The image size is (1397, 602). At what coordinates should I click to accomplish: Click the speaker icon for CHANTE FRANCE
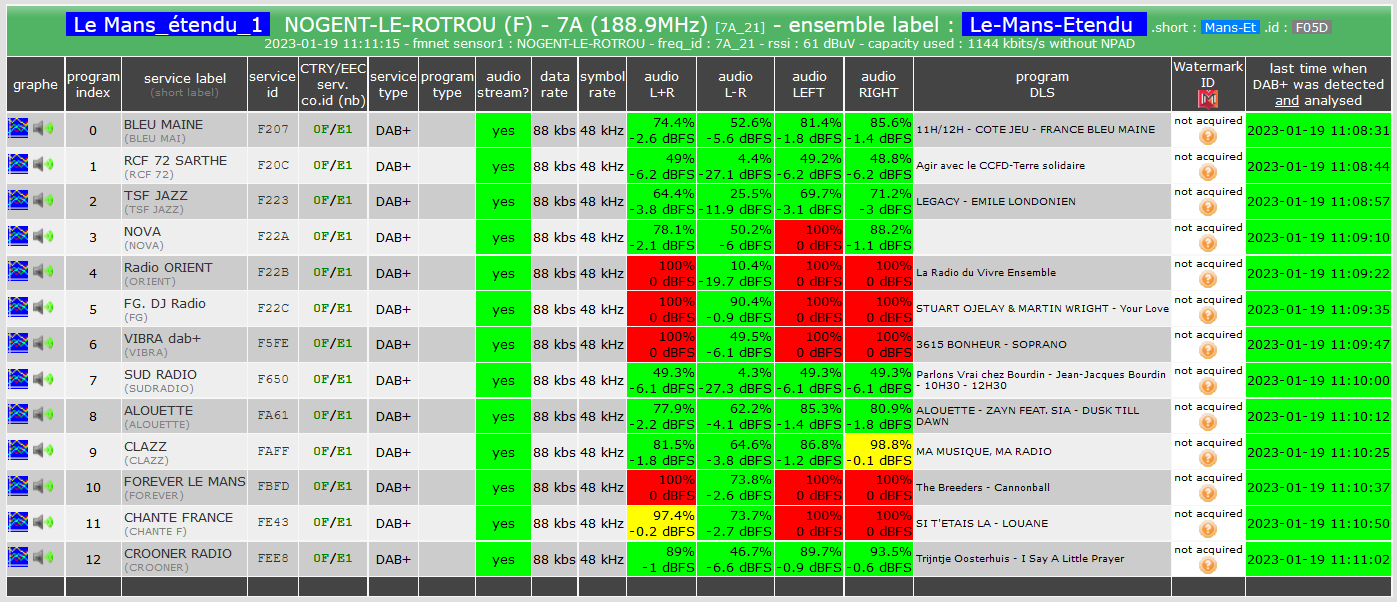click(43, 523)
